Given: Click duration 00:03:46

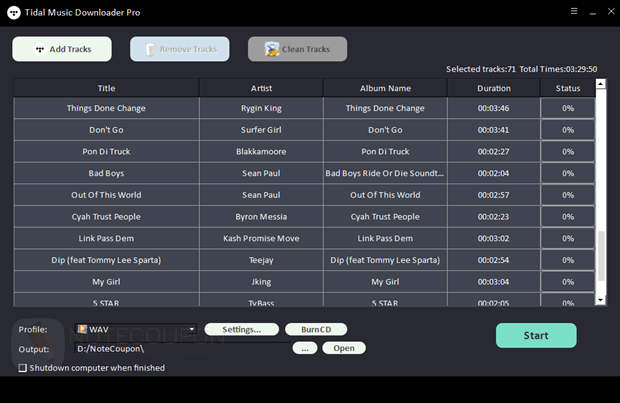Looking at the screenshot, I should pyautogui.click(x=493, y=108).
